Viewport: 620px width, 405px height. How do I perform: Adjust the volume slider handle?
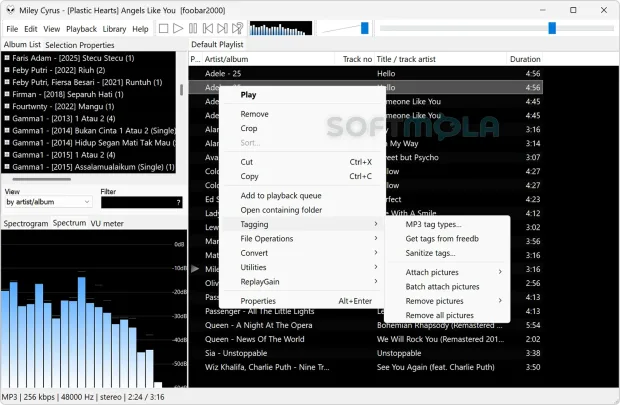pyautogui.click(x=365, y=28)
